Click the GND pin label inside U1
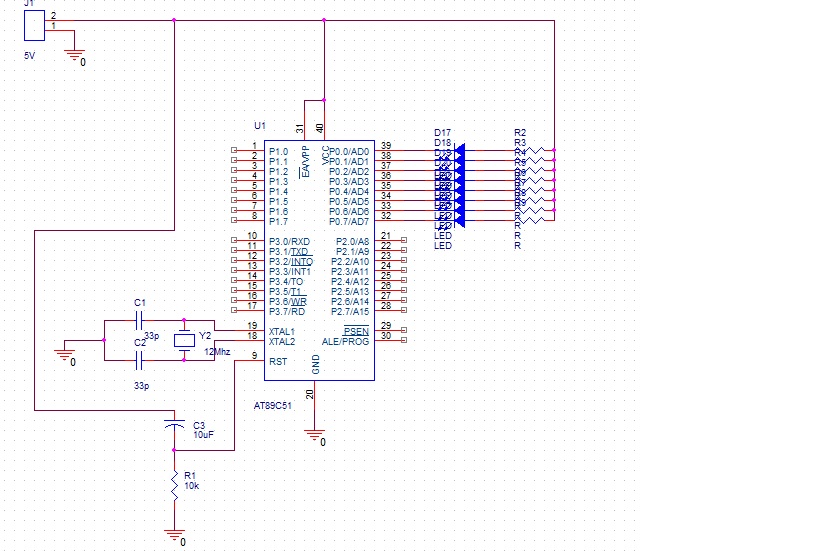 point(315,365)
